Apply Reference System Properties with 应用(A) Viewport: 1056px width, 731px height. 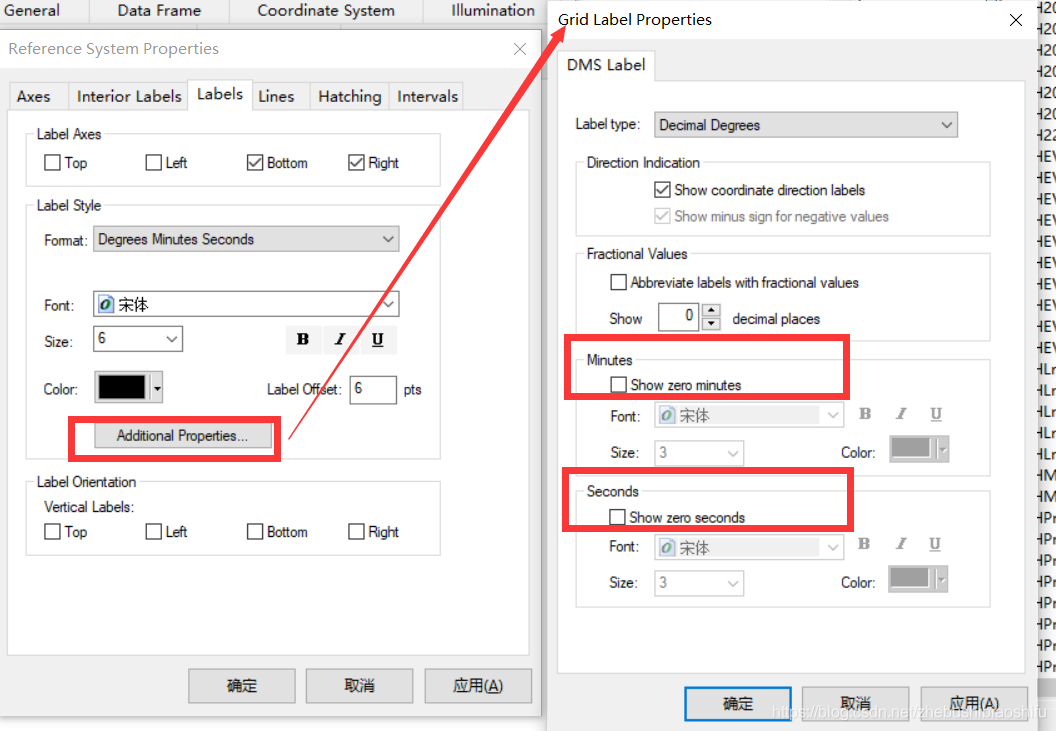point(477,686)
